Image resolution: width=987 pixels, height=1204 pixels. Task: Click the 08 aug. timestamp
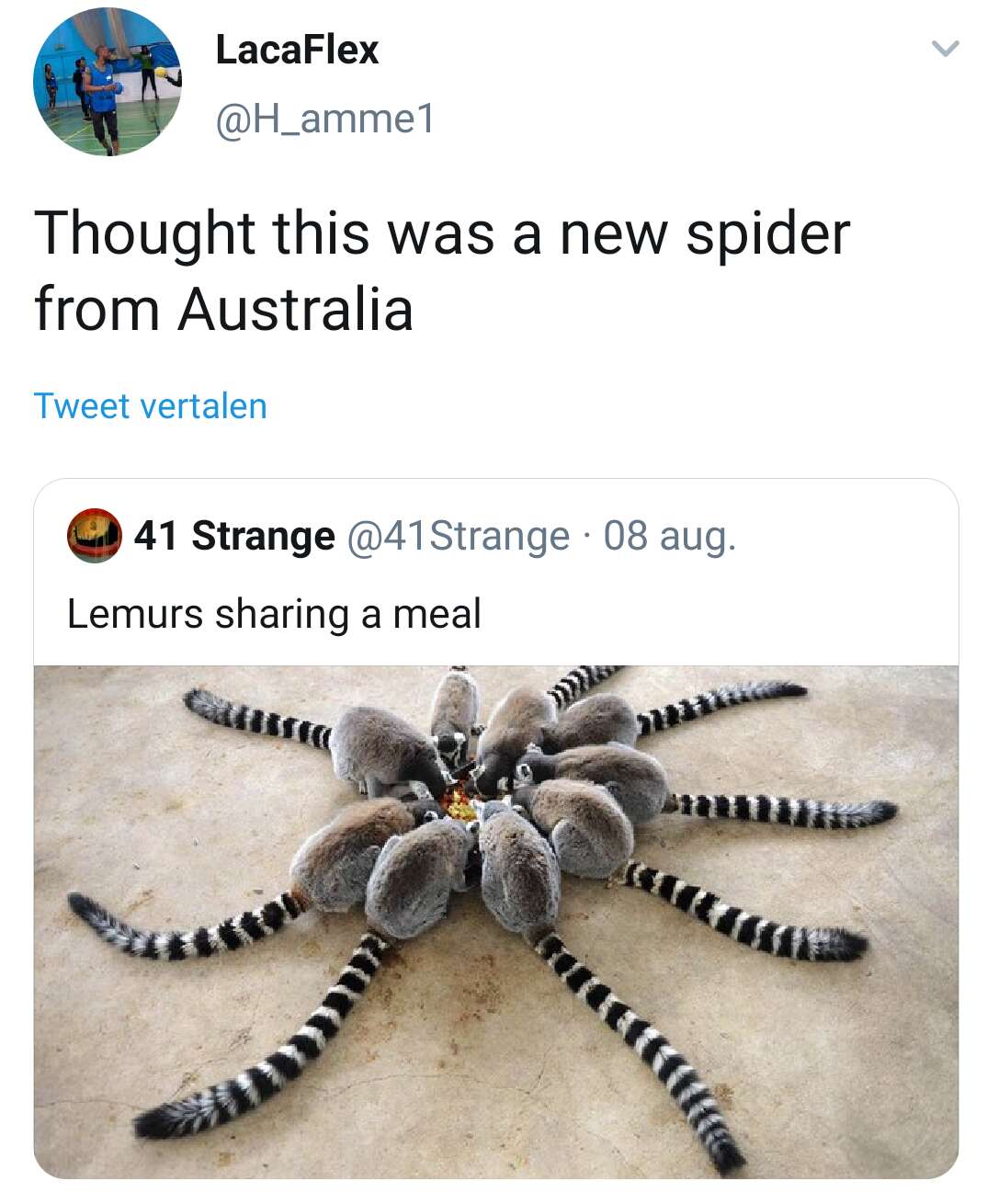(670, 536)
